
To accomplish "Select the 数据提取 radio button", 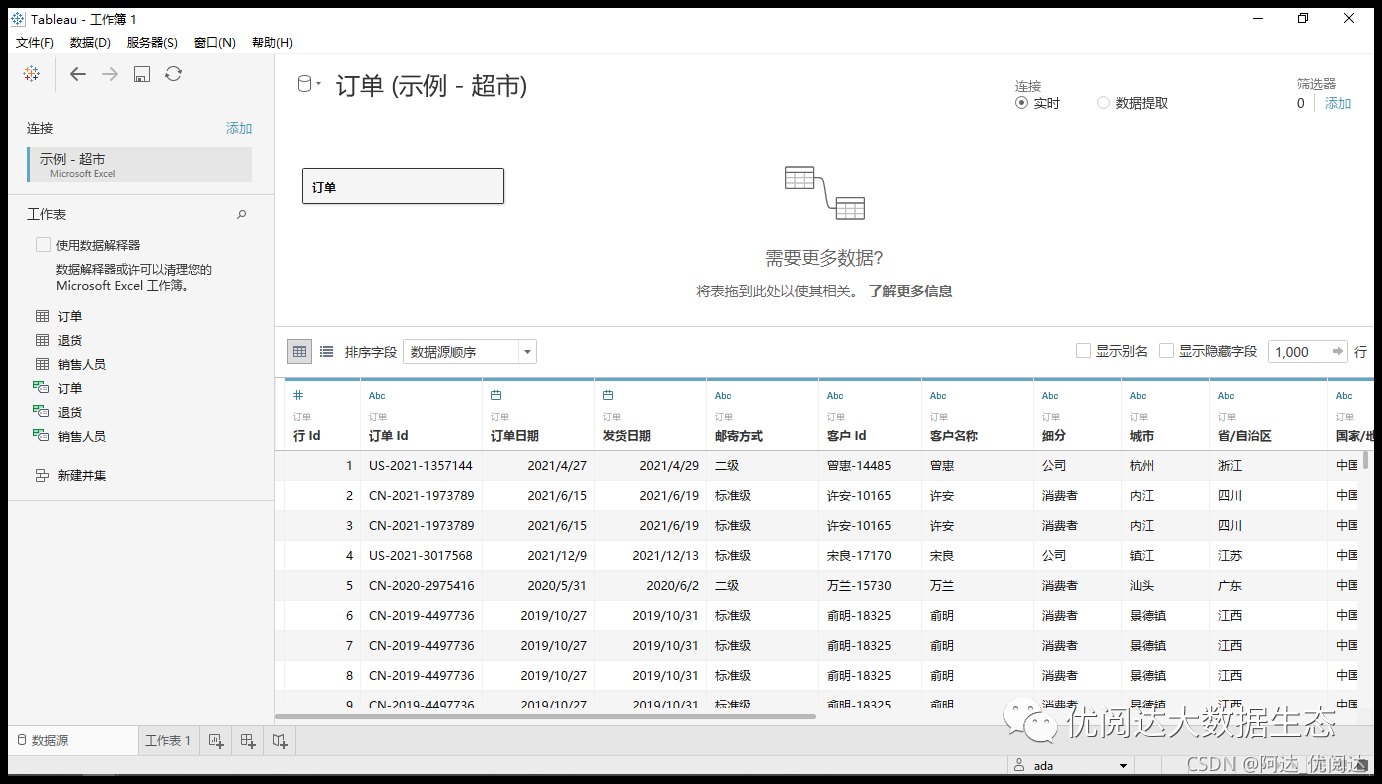I will point(1103,103).
